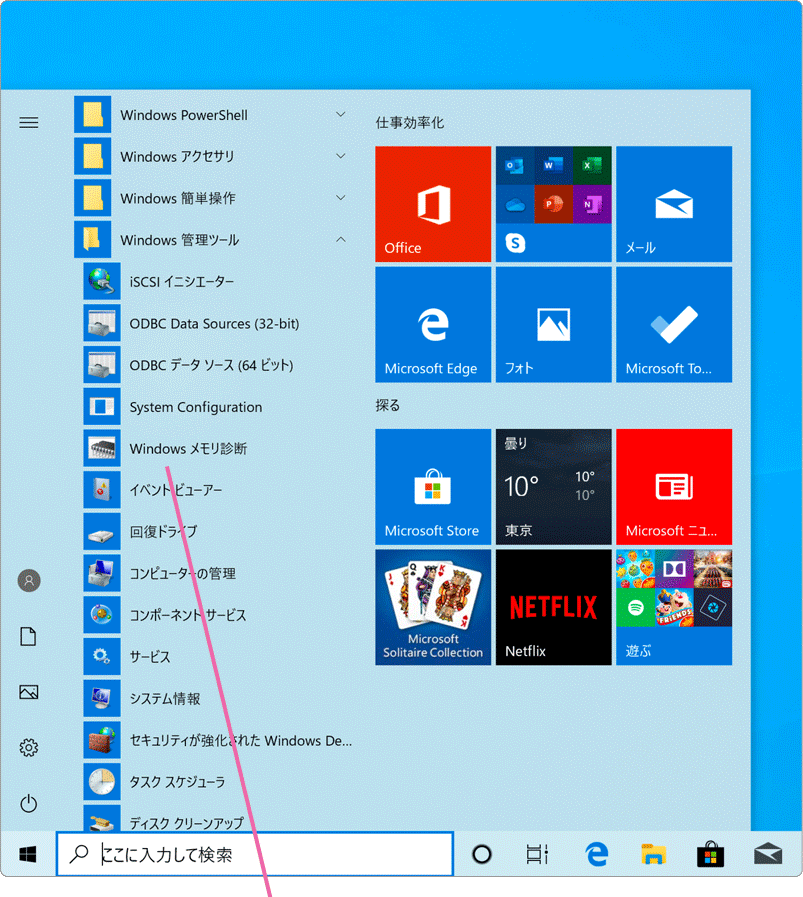This screenshot has height=897, width=803.
Task: Open the Pictures icon in left rail
Action: coord(29,692)
